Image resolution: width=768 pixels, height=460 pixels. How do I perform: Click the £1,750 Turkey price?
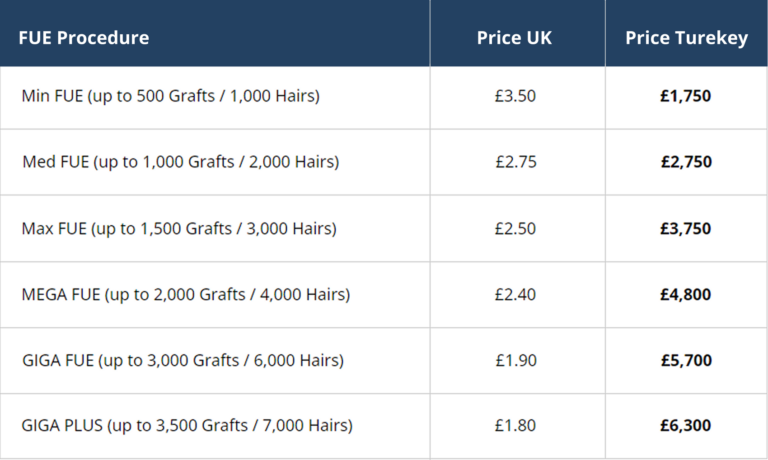686,96
